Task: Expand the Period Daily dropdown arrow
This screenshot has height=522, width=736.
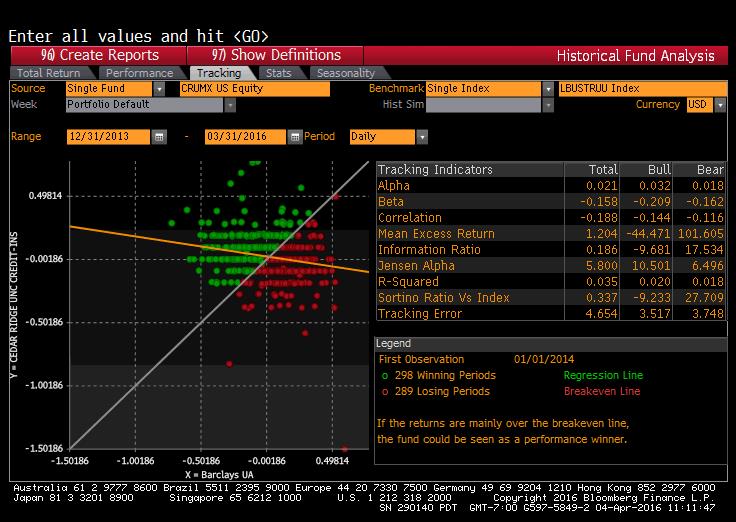Action: (x=422, y=137)
